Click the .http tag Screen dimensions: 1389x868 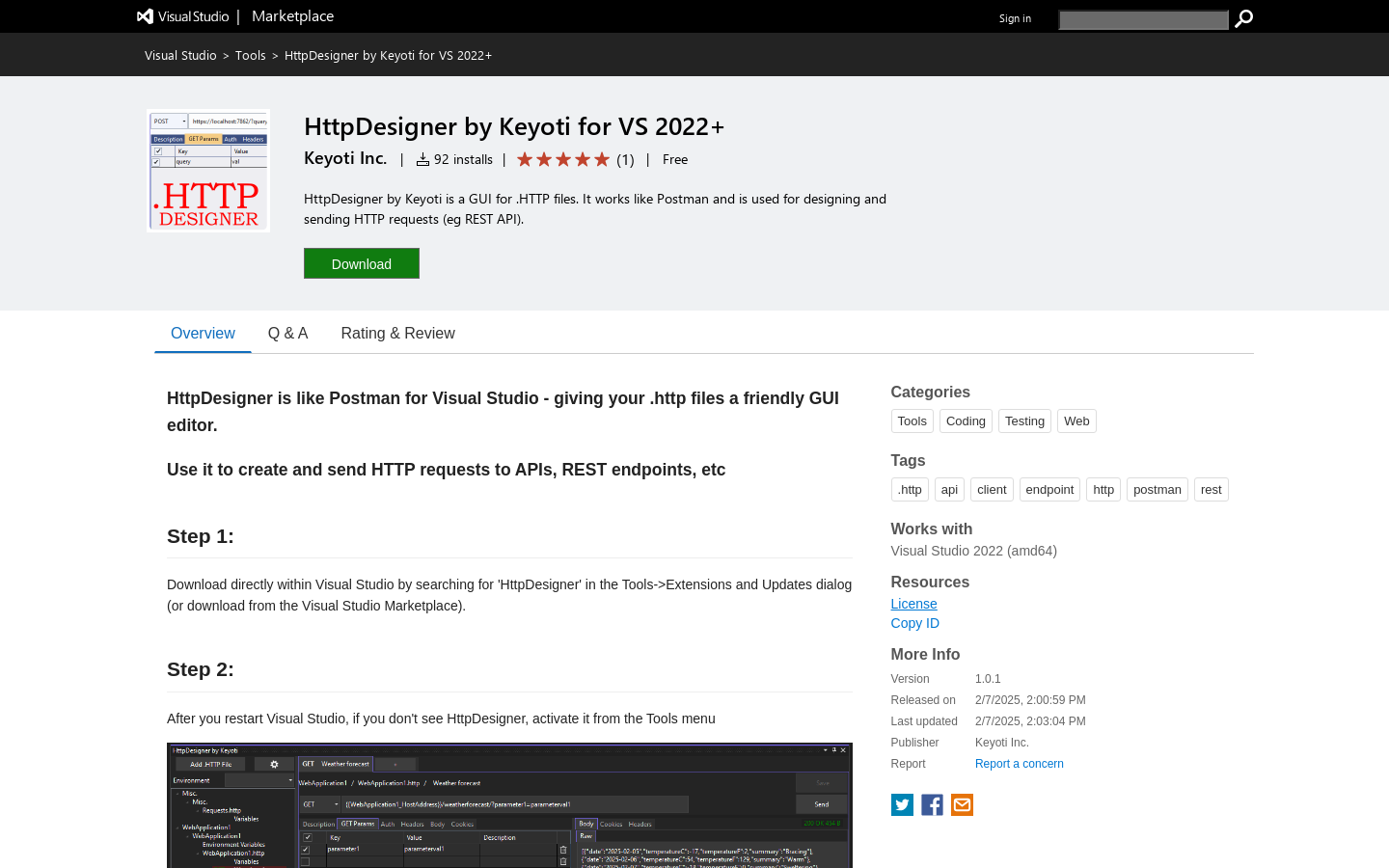(x=910, y=490)
